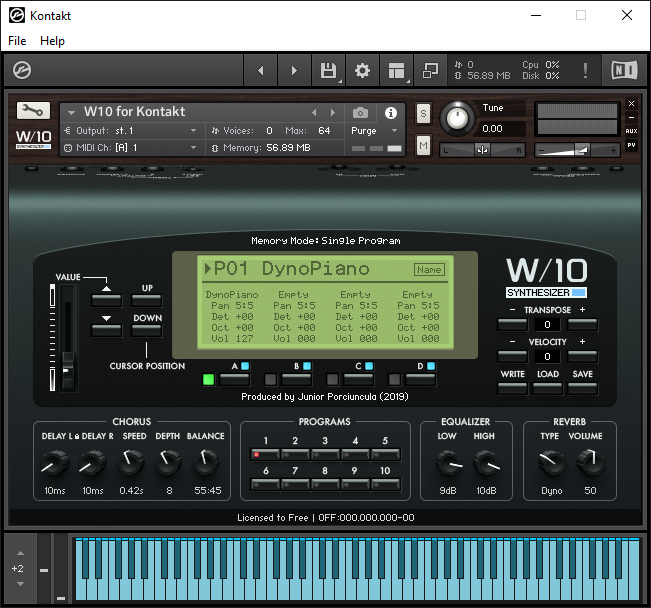The width and height of the screenshot is (651, 608).
Task: Click the SAVE button
Action: tap(582, 388)
